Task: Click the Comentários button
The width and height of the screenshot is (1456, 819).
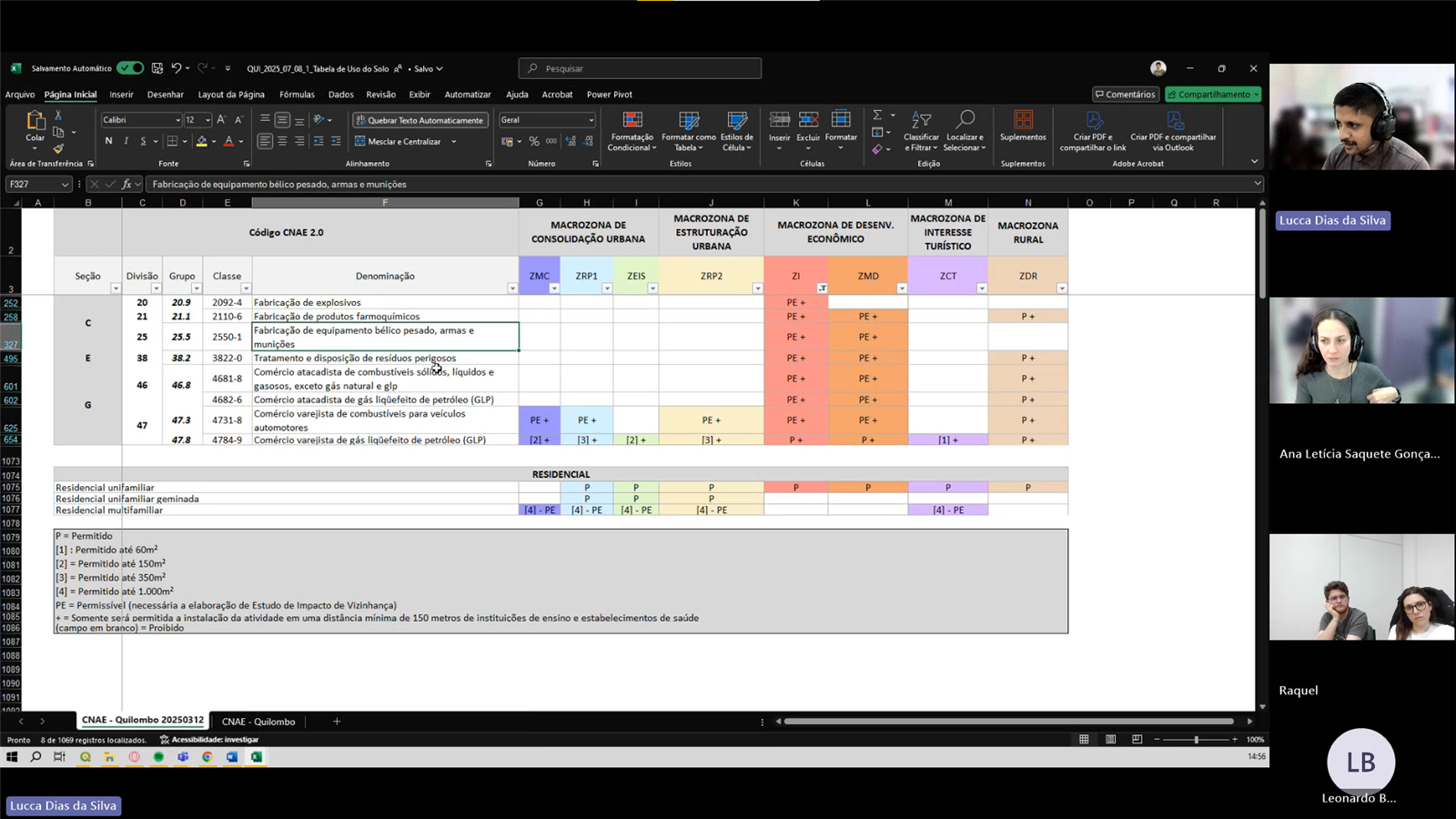Action: click(x=1125, y=95)
